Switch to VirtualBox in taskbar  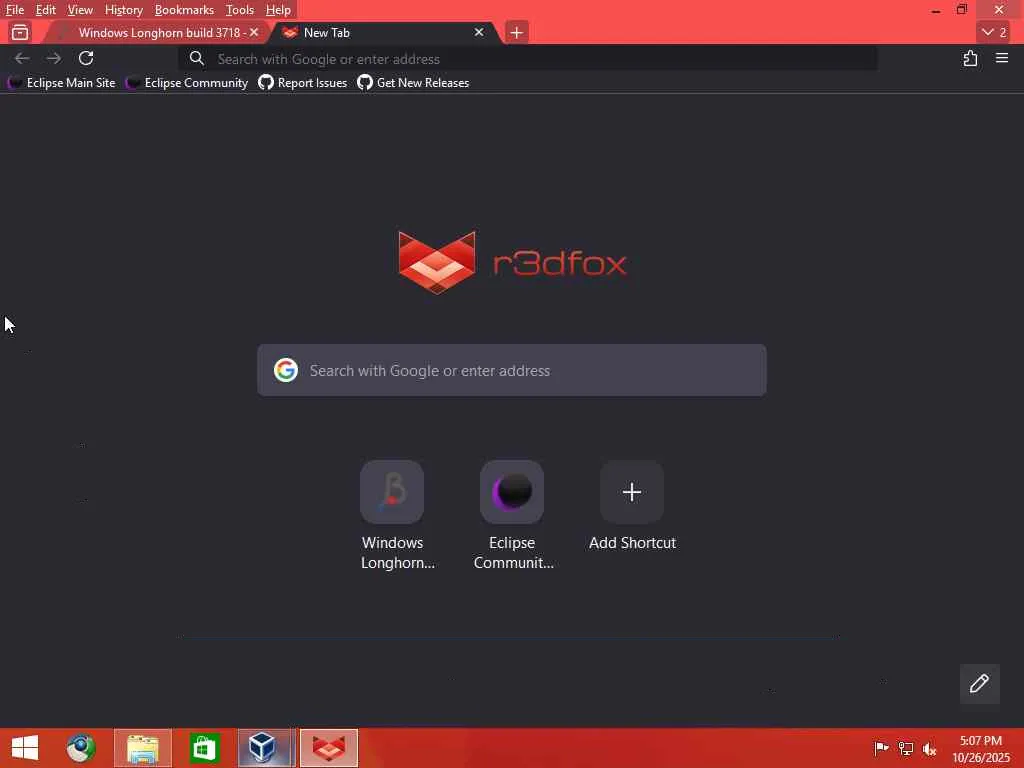[266, 748]
